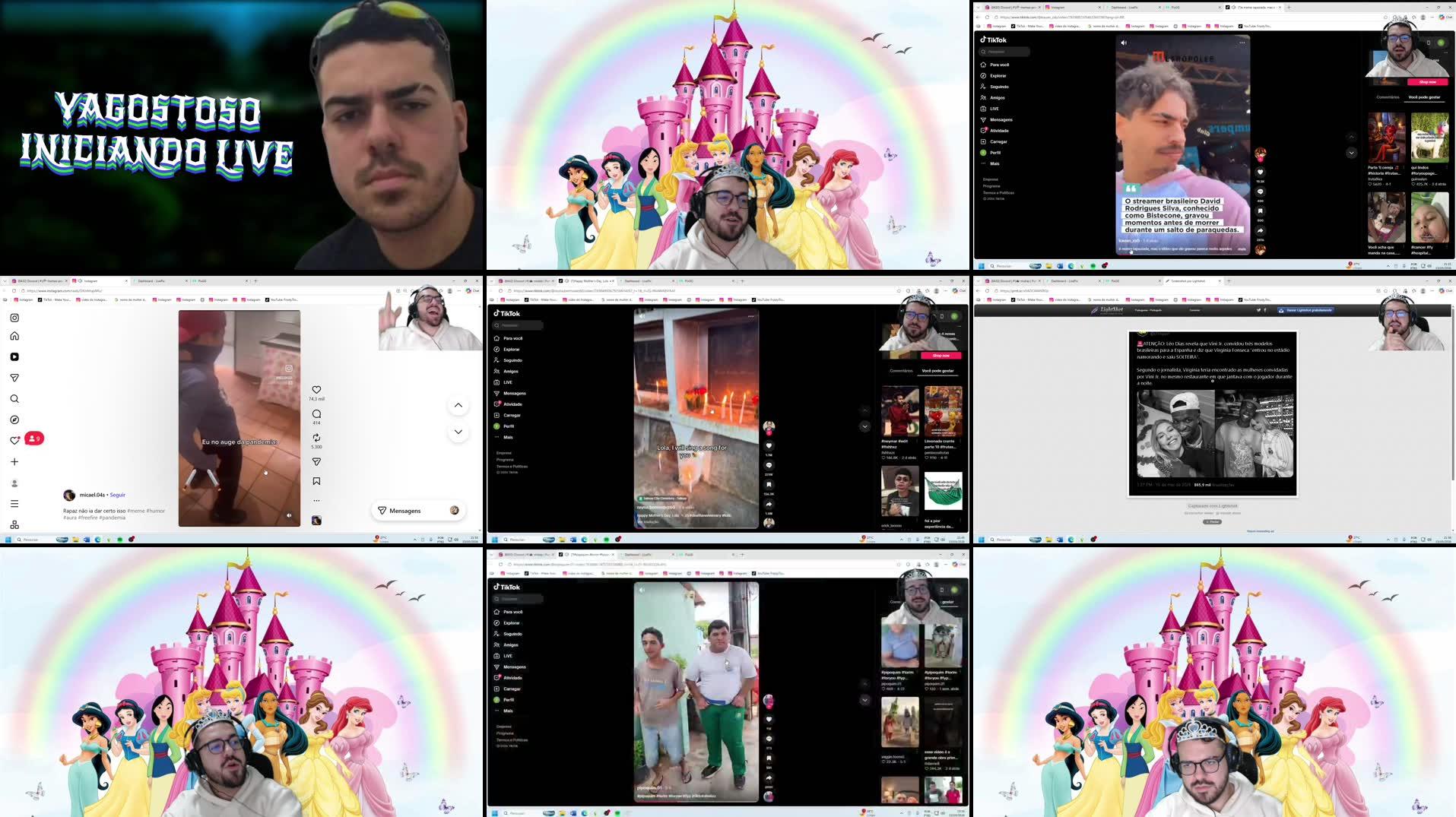Like the reel showing 74,3 mil likes
Image resolution: width=1456 pixels, height=817 pixels.
(x=316, y=390)
